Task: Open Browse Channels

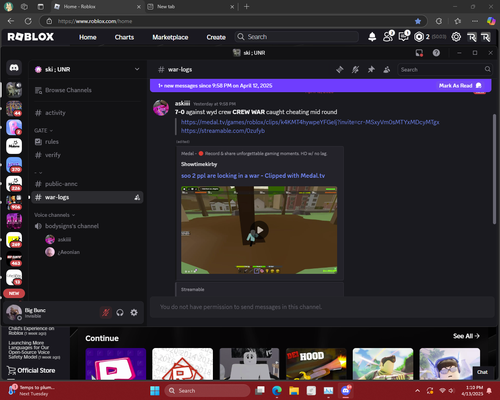Action: tap(87, 90)
